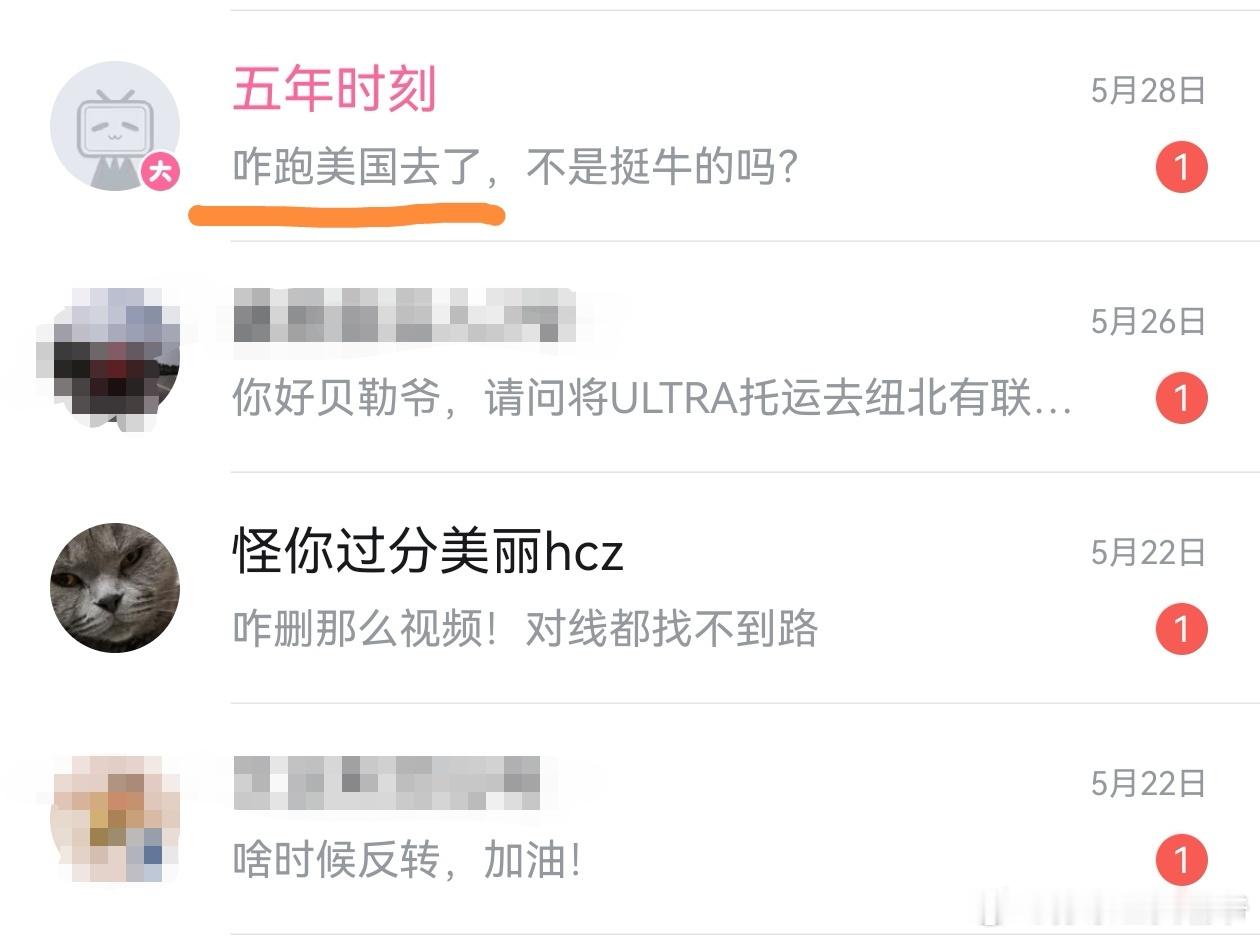Open the gray cat avatar of 怪你过分美丽hcz

[115, 588]
